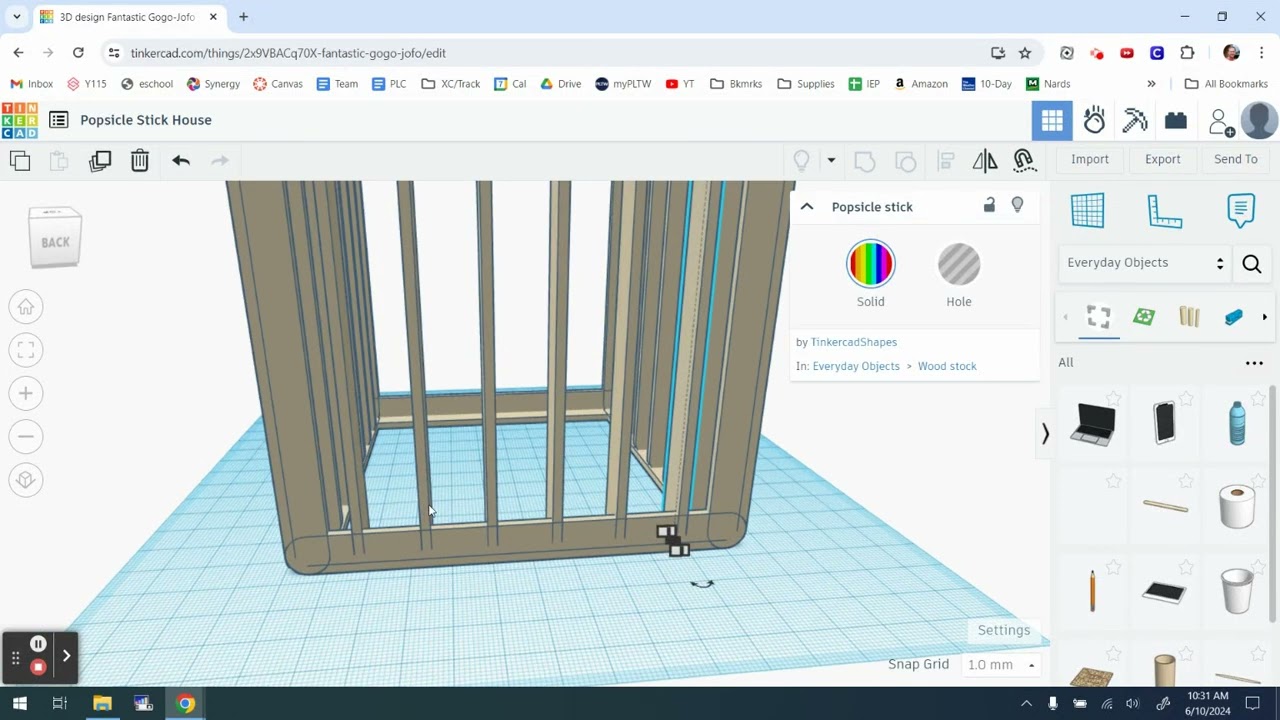Click the Export button
This screenshot has height=720, width=1280.
(1163, 159)
